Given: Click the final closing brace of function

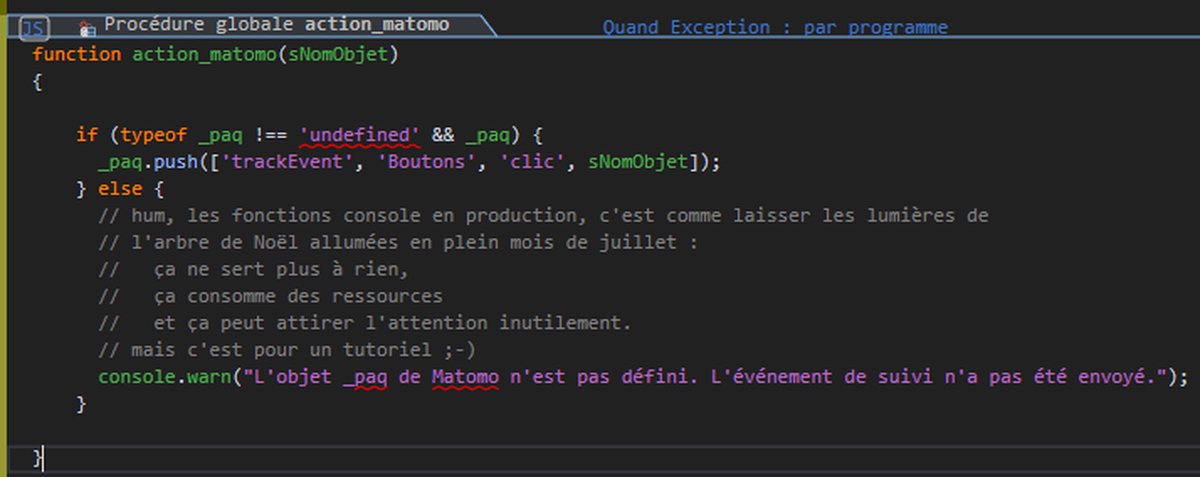Looking at the screenshot, I should point(38,458).
